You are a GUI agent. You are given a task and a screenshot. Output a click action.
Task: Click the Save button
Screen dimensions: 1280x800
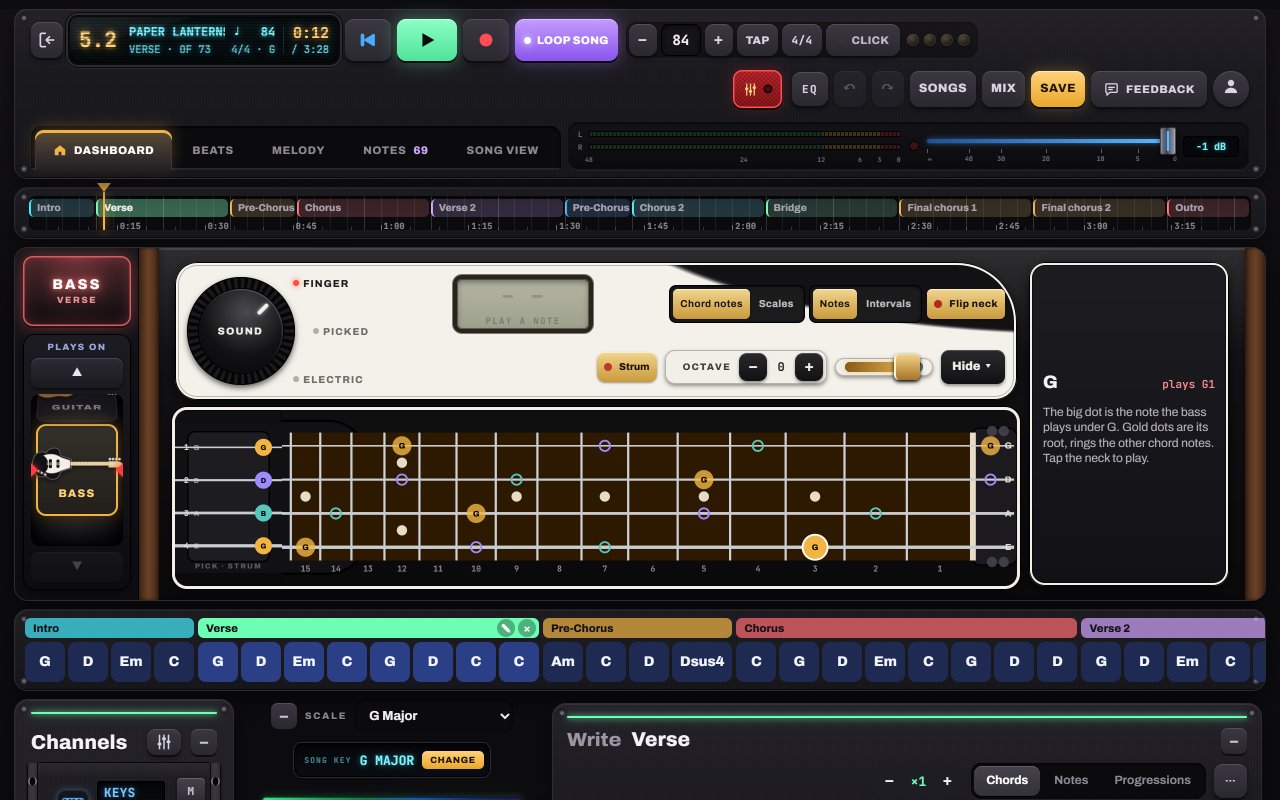[1058, 88]
